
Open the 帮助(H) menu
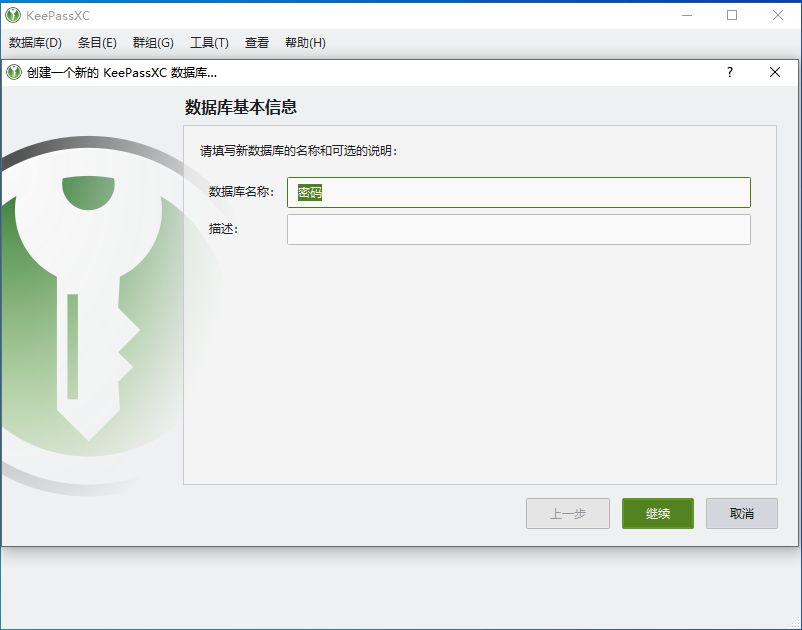[x=304, y=42]
